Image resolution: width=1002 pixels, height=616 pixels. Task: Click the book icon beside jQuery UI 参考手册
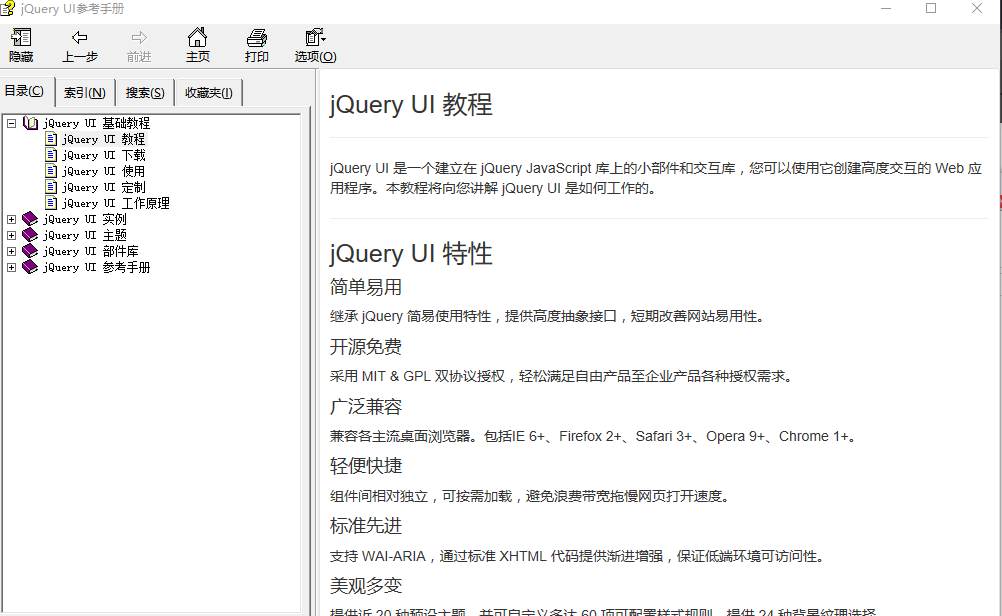pyautogui.click(x=29, y=267)
